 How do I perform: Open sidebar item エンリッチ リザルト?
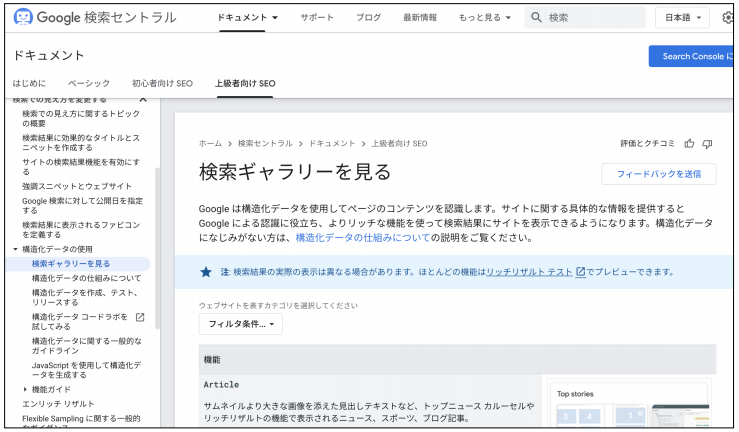tap(58, 404)
